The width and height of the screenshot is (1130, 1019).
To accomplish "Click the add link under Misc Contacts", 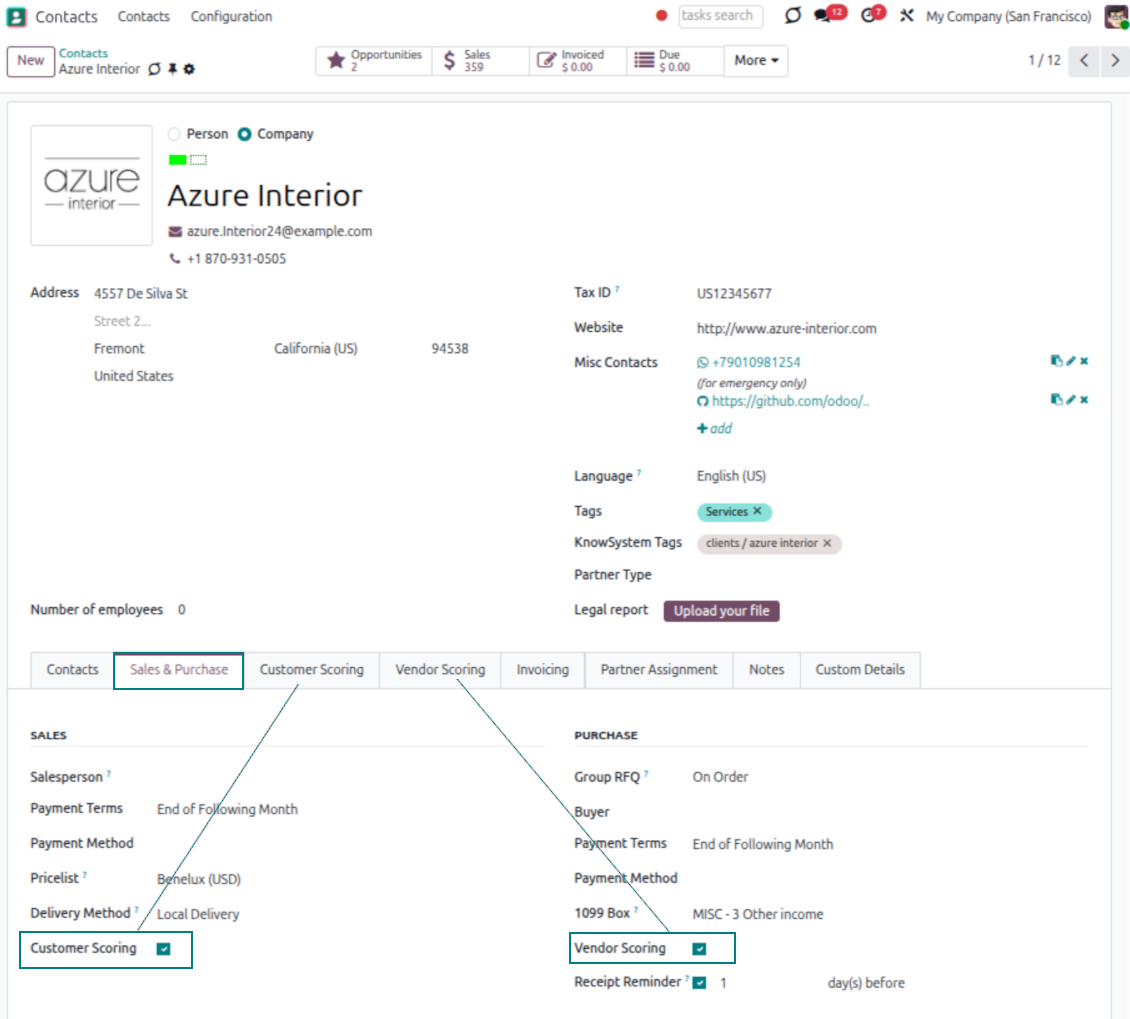I will coord(714,429).
